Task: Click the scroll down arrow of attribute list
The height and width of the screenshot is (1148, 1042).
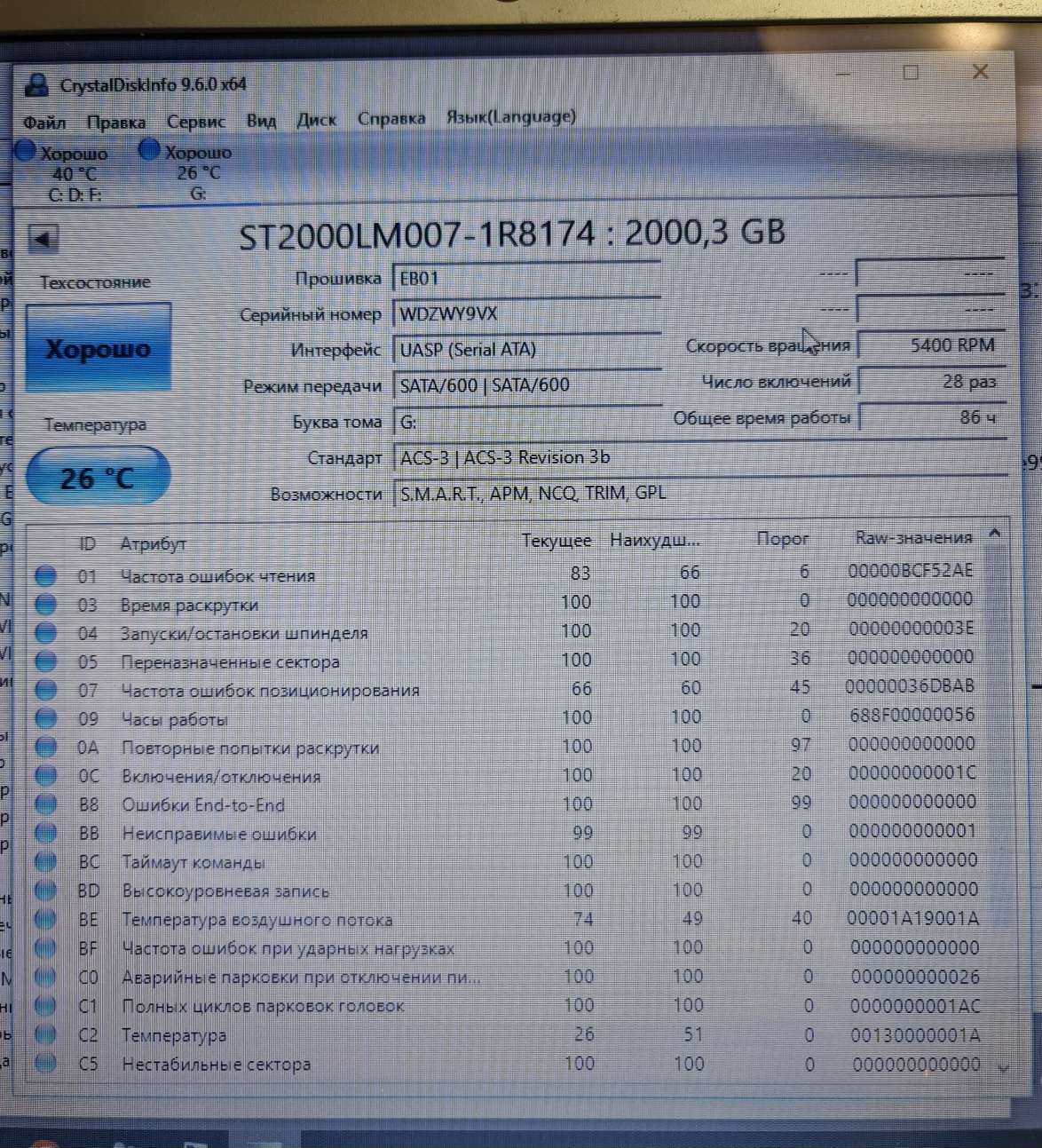Action: tap(1002, 1068)
